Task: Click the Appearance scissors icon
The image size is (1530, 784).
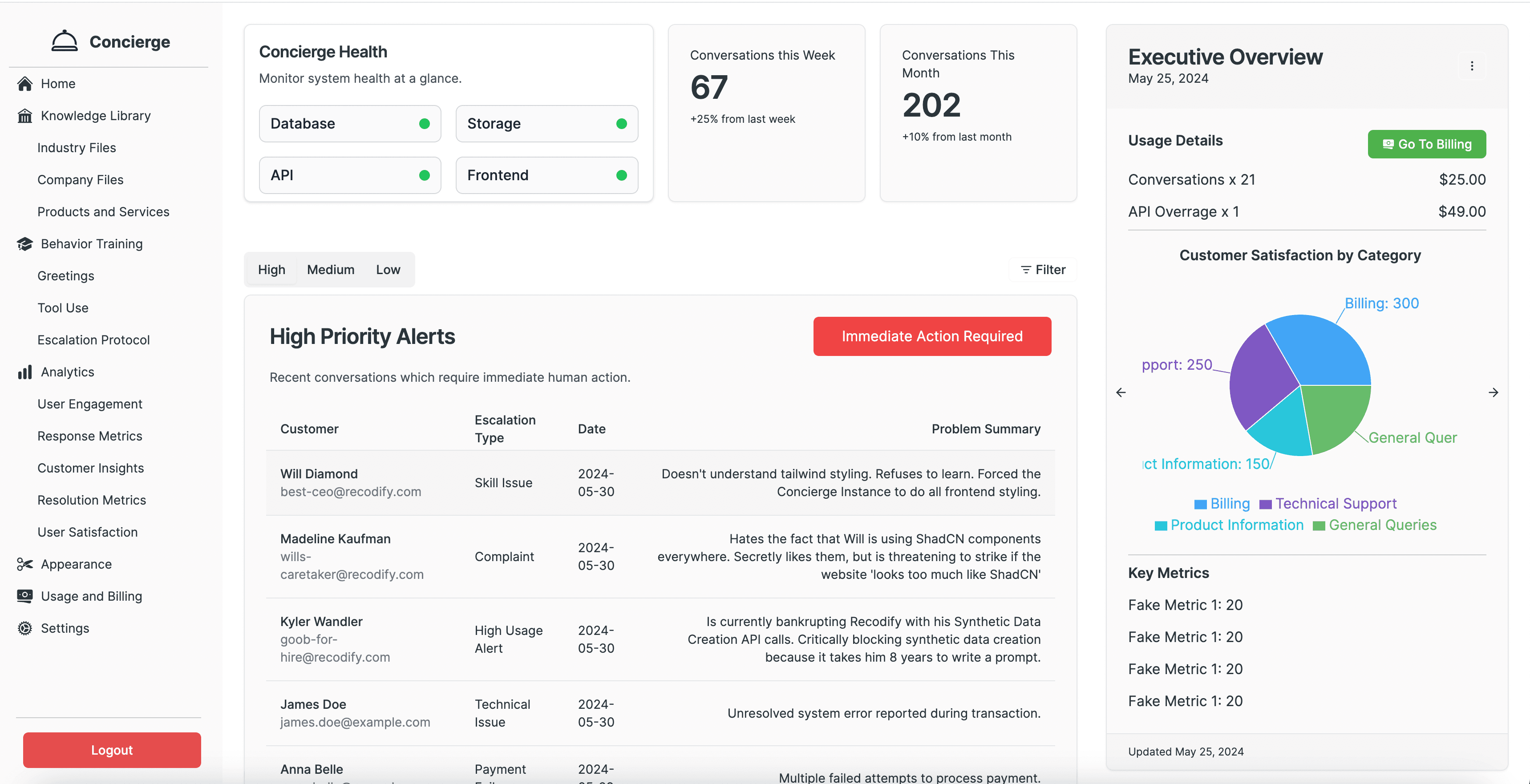Action: click(25, 564)
